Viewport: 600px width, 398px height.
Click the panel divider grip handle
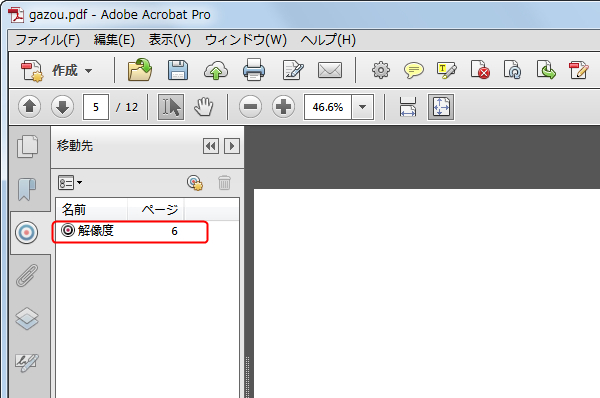pyautogui.click(x=248, y=377)
